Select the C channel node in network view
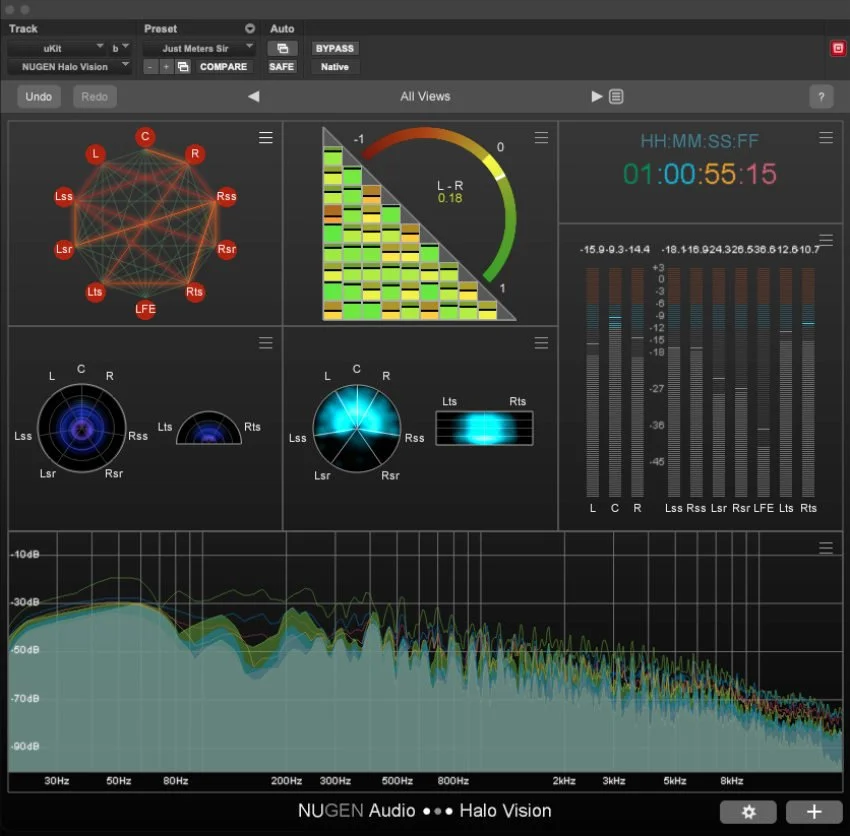The height and width of the screenshot is (836, 850). pos(145,137)
